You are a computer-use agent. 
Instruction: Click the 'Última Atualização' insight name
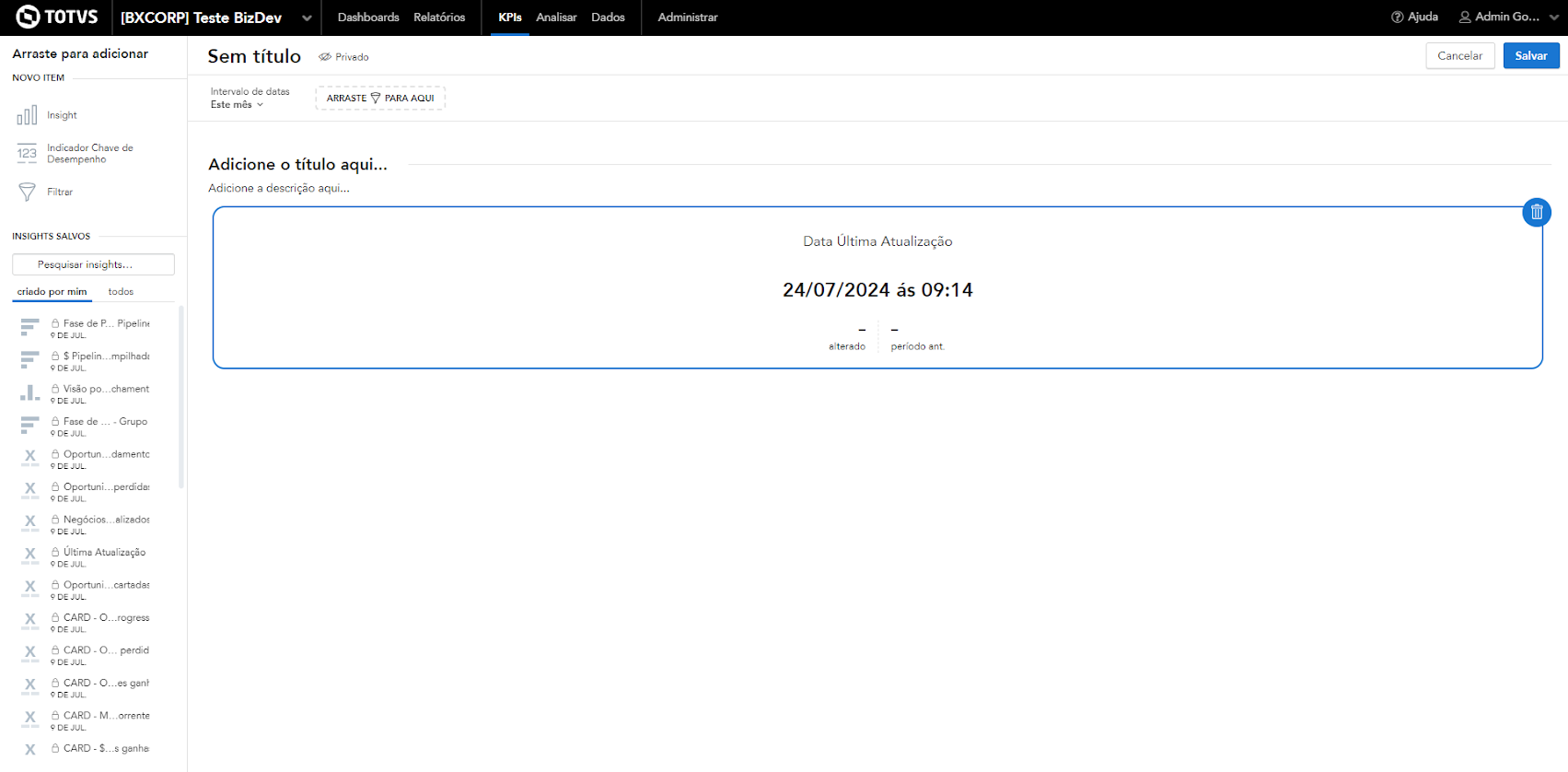(x=104, y=552)
